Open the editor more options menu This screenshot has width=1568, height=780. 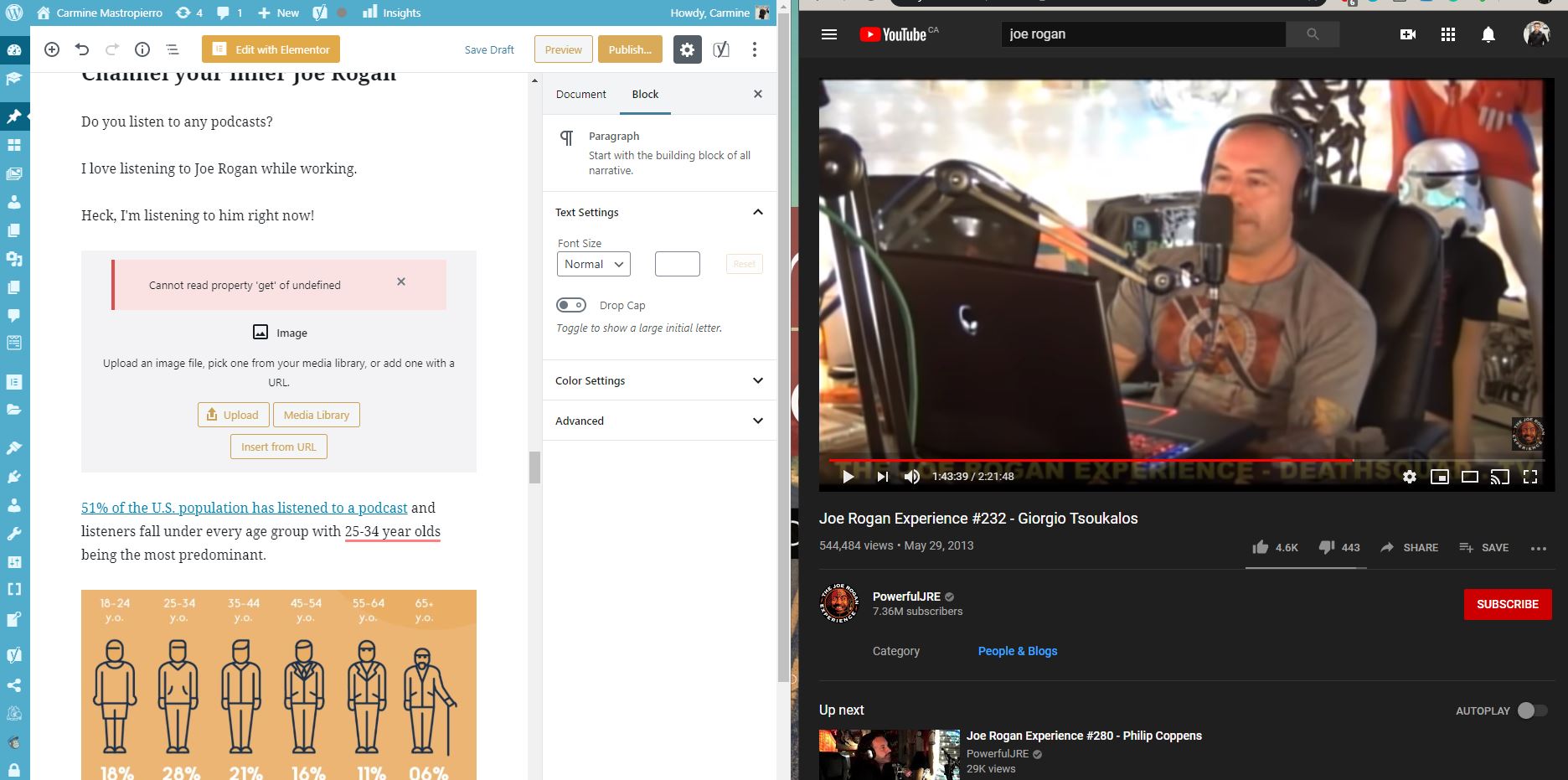755,49
